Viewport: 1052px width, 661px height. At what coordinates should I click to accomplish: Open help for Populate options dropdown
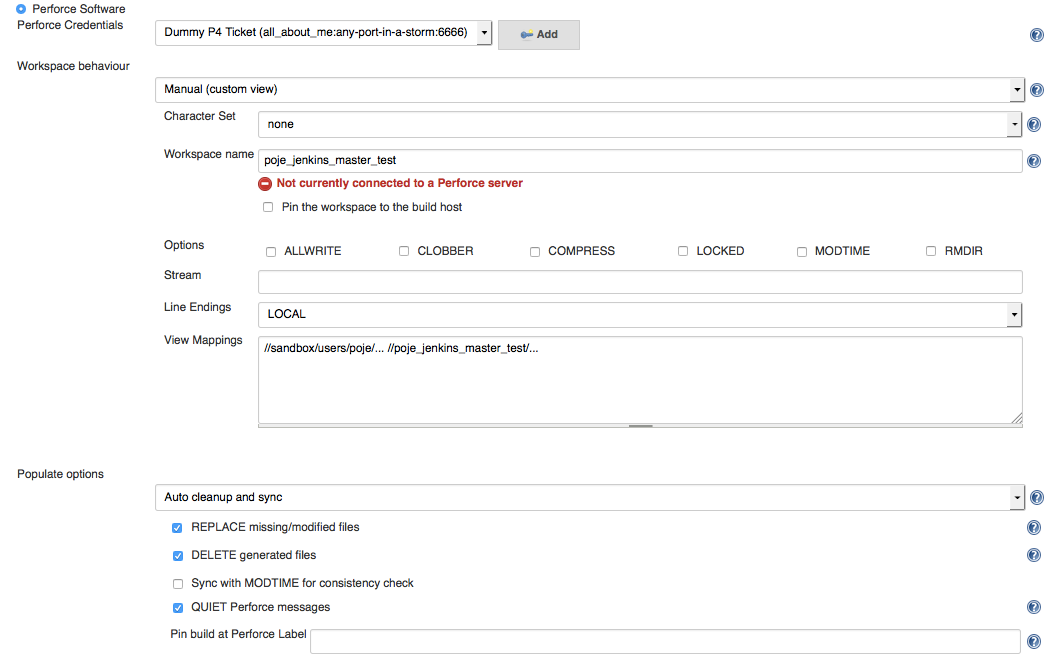(1035, 498)
